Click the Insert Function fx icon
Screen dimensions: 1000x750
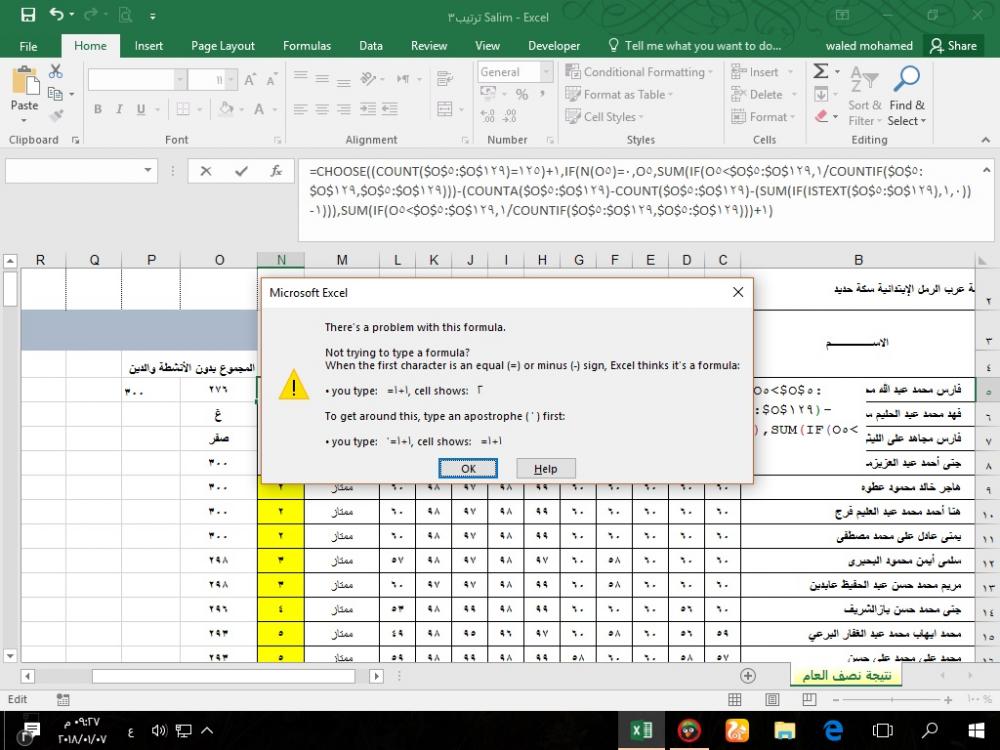[x=276, y=171]
